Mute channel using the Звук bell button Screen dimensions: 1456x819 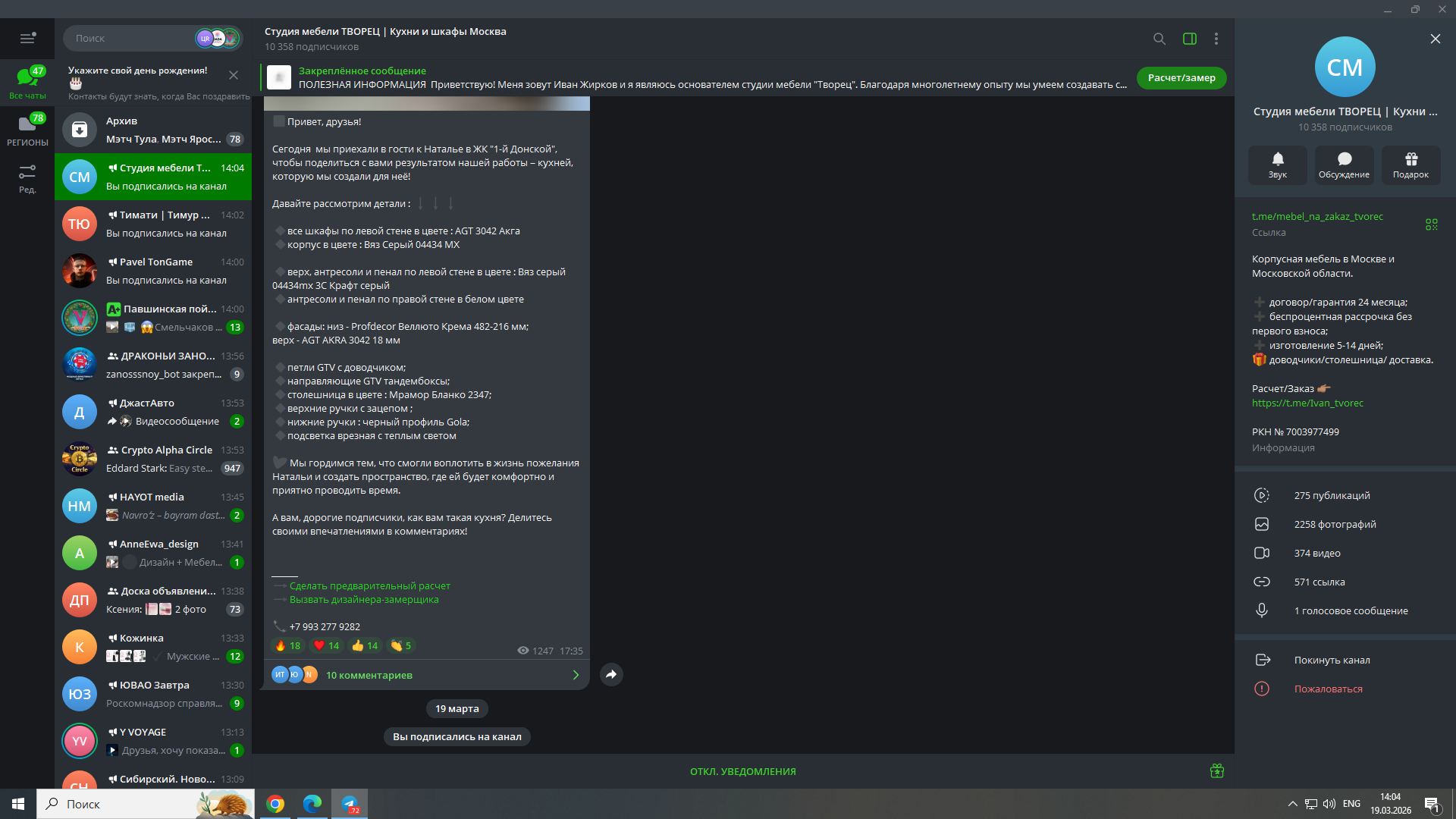(x=1277, y=165)
